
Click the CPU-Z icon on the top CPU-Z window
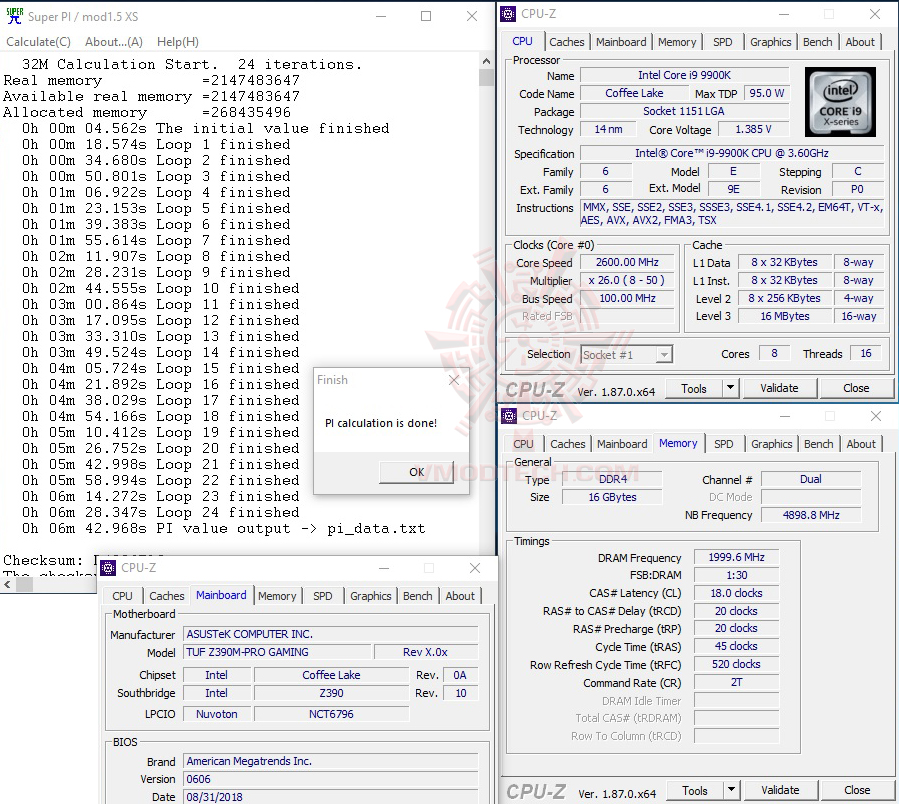coord(510,13)
